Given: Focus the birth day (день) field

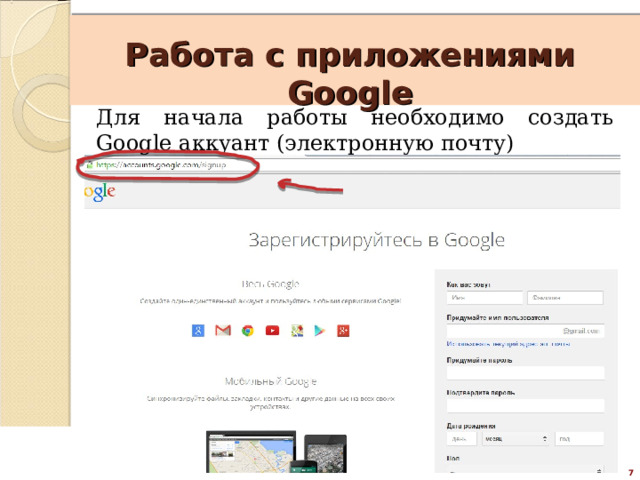Looking at the screenshot, I should 462,439.
